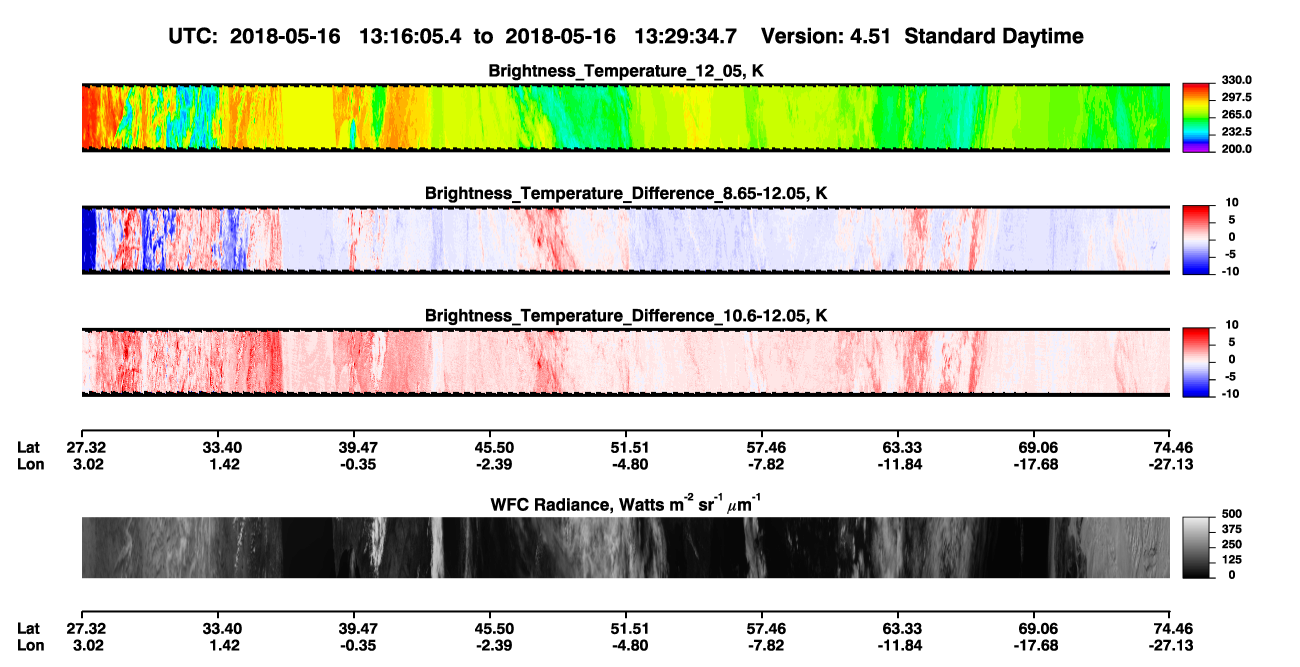1300x667 pixels.
Task: Click the 'Lon' label above the WFC panel
Action: pos(30,464)
